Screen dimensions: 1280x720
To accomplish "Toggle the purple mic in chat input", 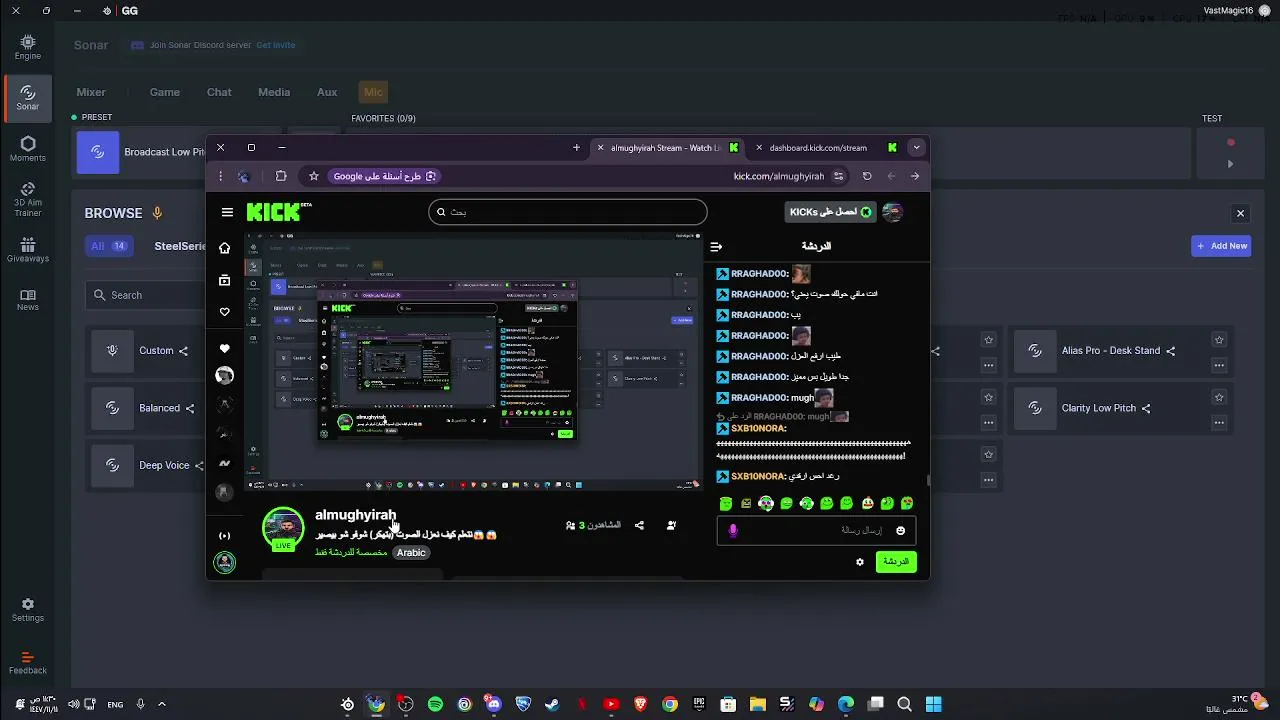I will point(733,531).
